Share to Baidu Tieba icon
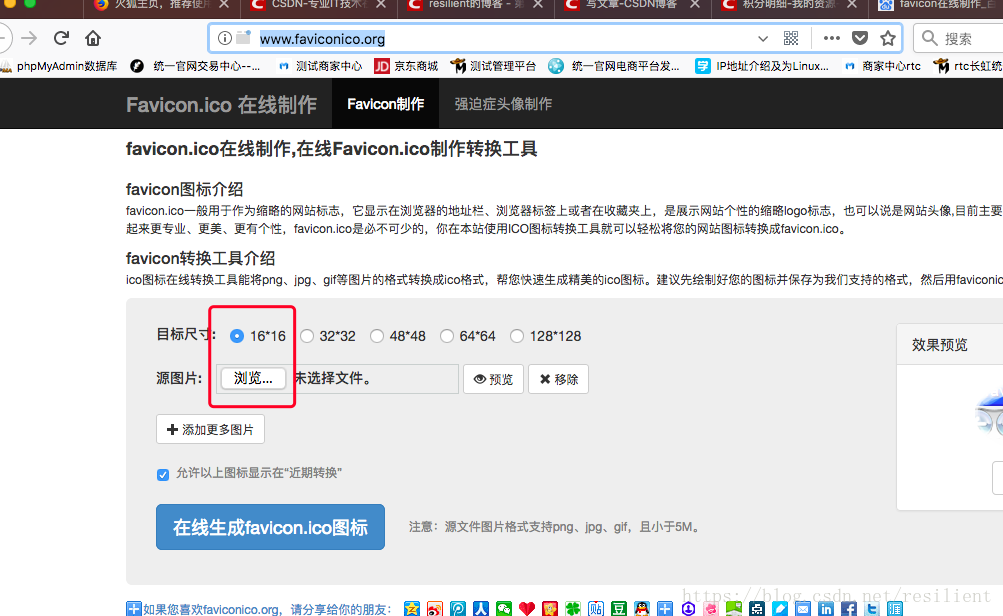1003x616 pixels. (596, 609)
